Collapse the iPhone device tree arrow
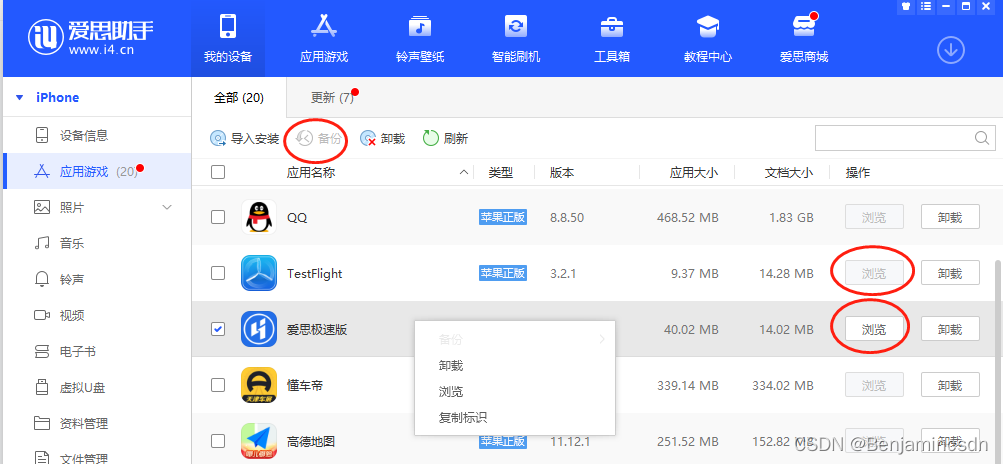The image size is (1003, 464). 19,98
